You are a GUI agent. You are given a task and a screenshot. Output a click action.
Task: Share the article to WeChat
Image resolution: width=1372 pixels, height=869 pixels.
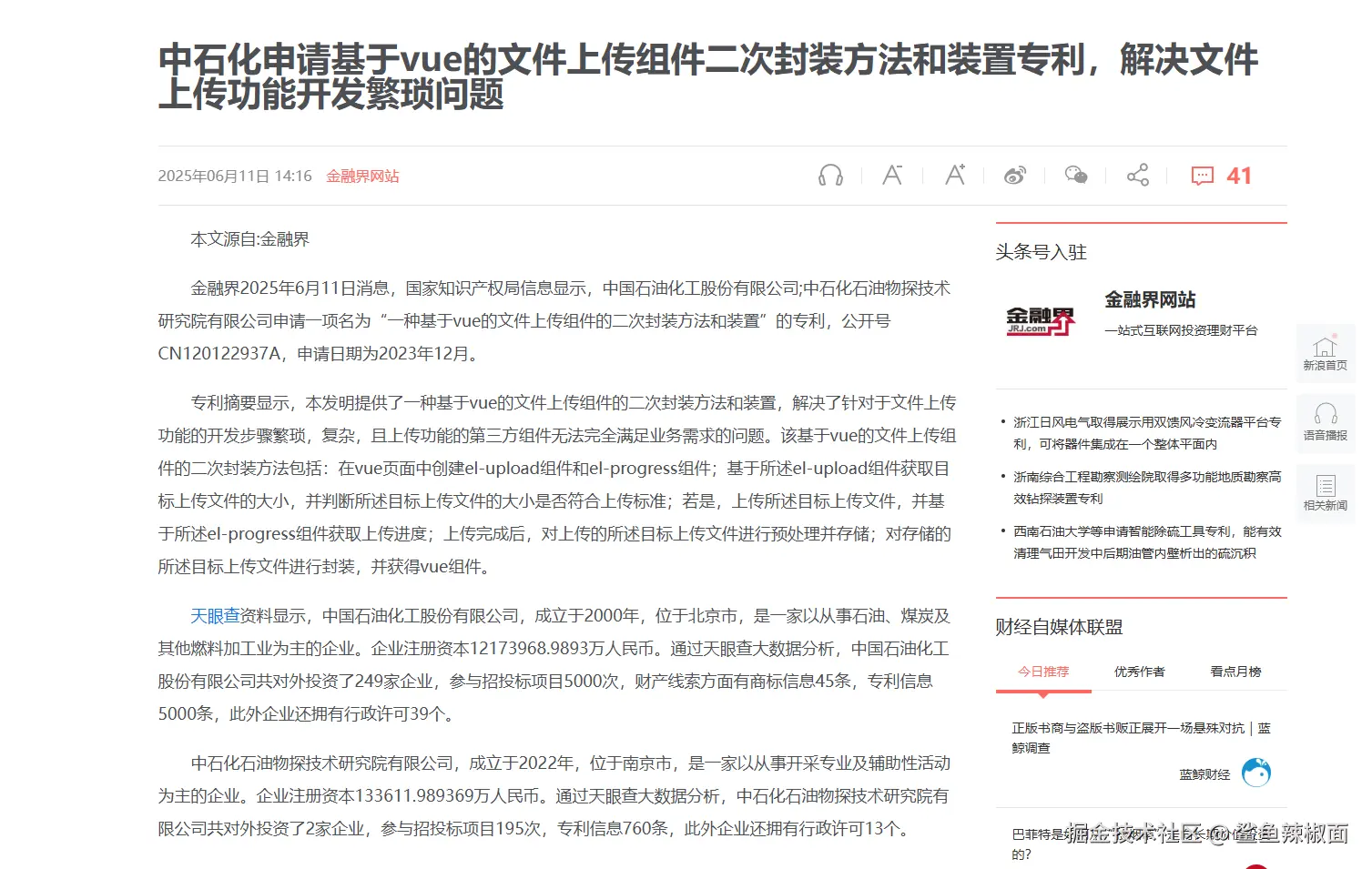pyautogui.click(x=1075, y=175)
